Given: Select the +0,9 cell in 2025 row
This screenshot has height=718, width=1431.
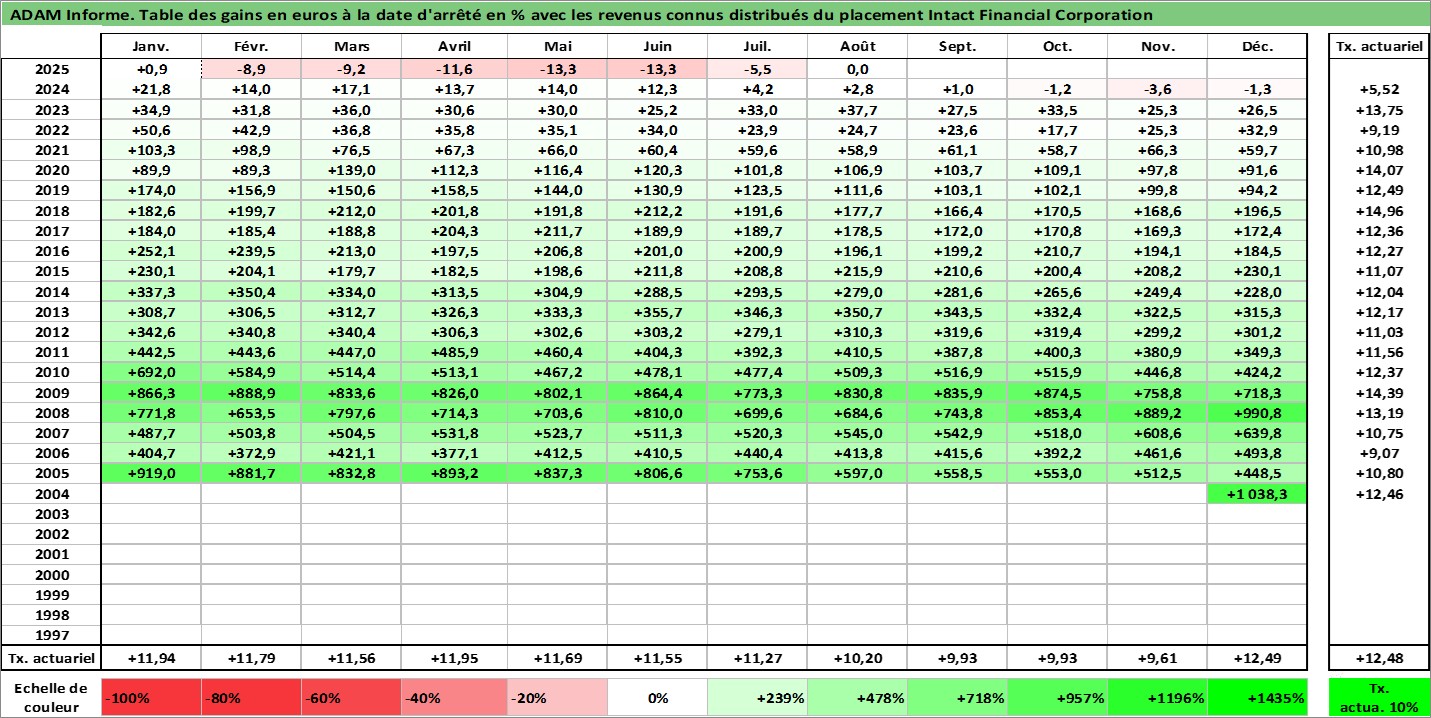Looking at the screenshot, I should tap(152, 69).
